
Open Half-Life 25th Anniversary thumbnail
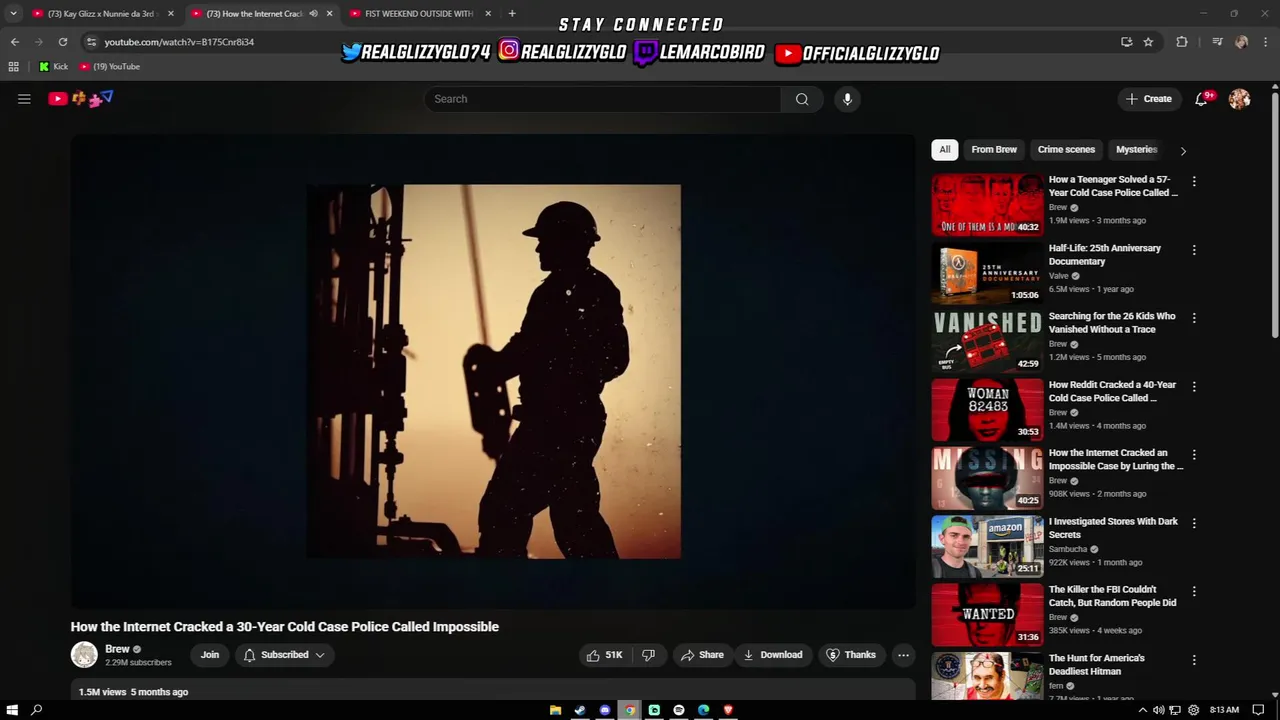pyautogui.click(x=987, y=273)
